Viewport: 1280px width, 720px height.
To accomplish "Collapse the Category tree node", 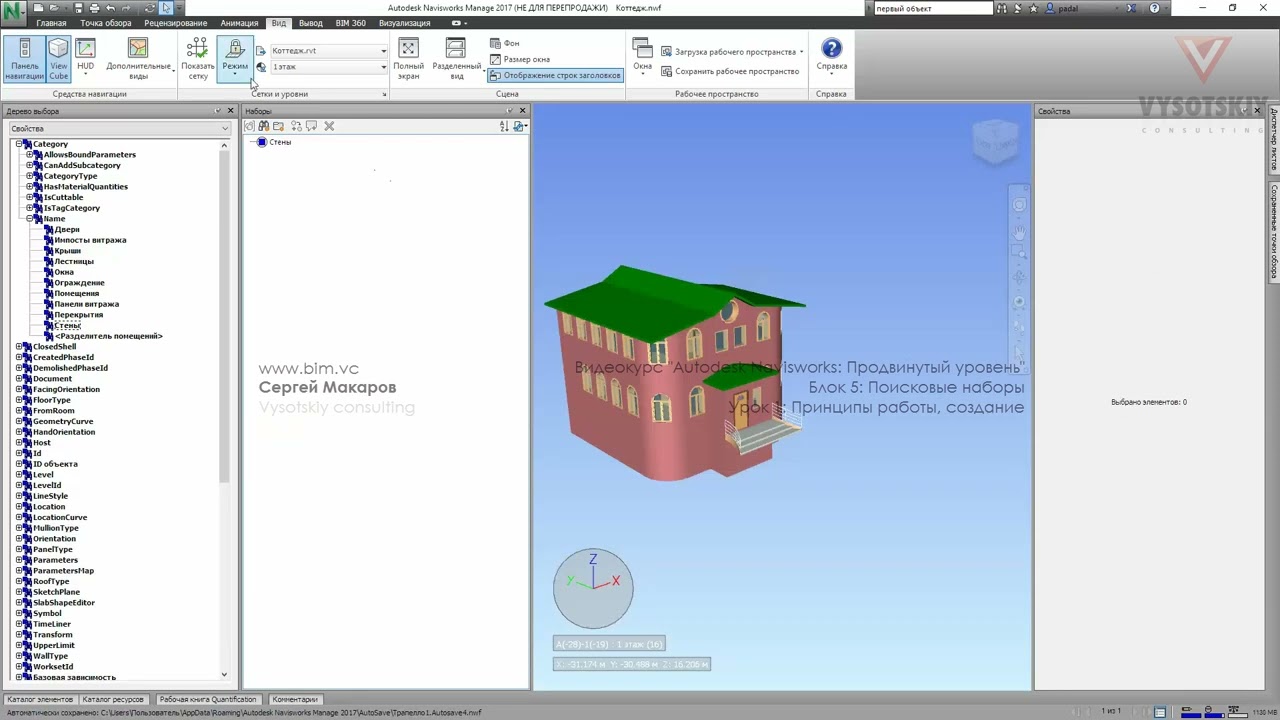I will [19, 144].
